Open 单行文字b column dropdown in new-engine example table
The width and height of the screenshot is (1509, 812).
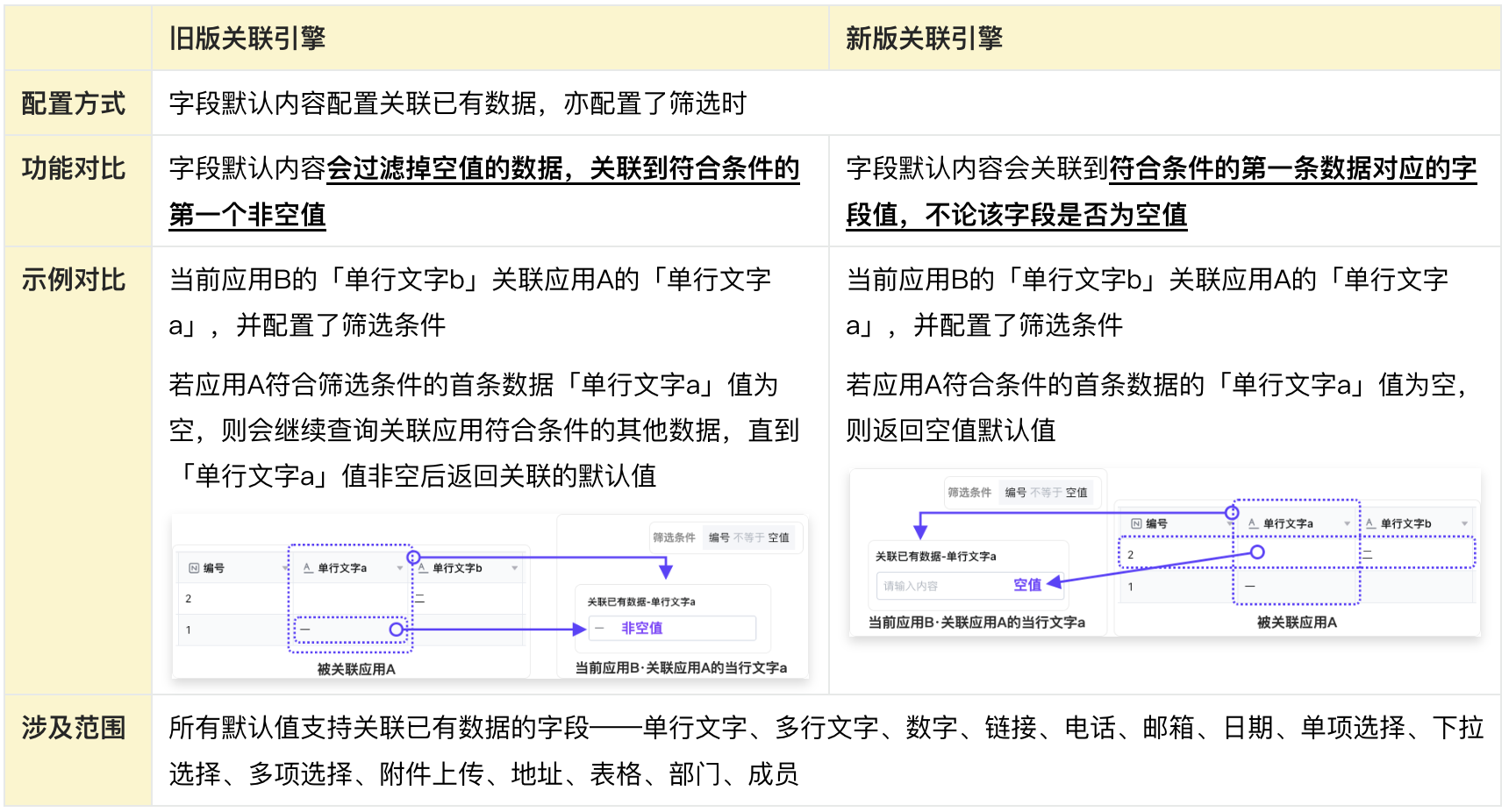1464,524
